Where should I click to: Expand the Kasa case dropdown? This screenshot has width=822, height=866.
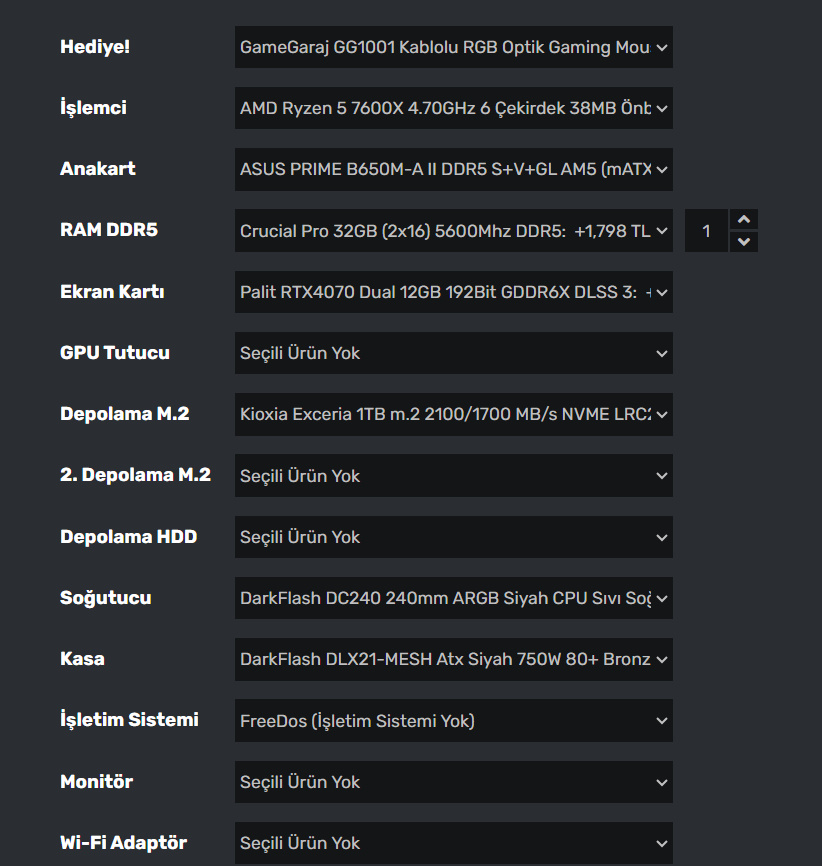[453, 659]
